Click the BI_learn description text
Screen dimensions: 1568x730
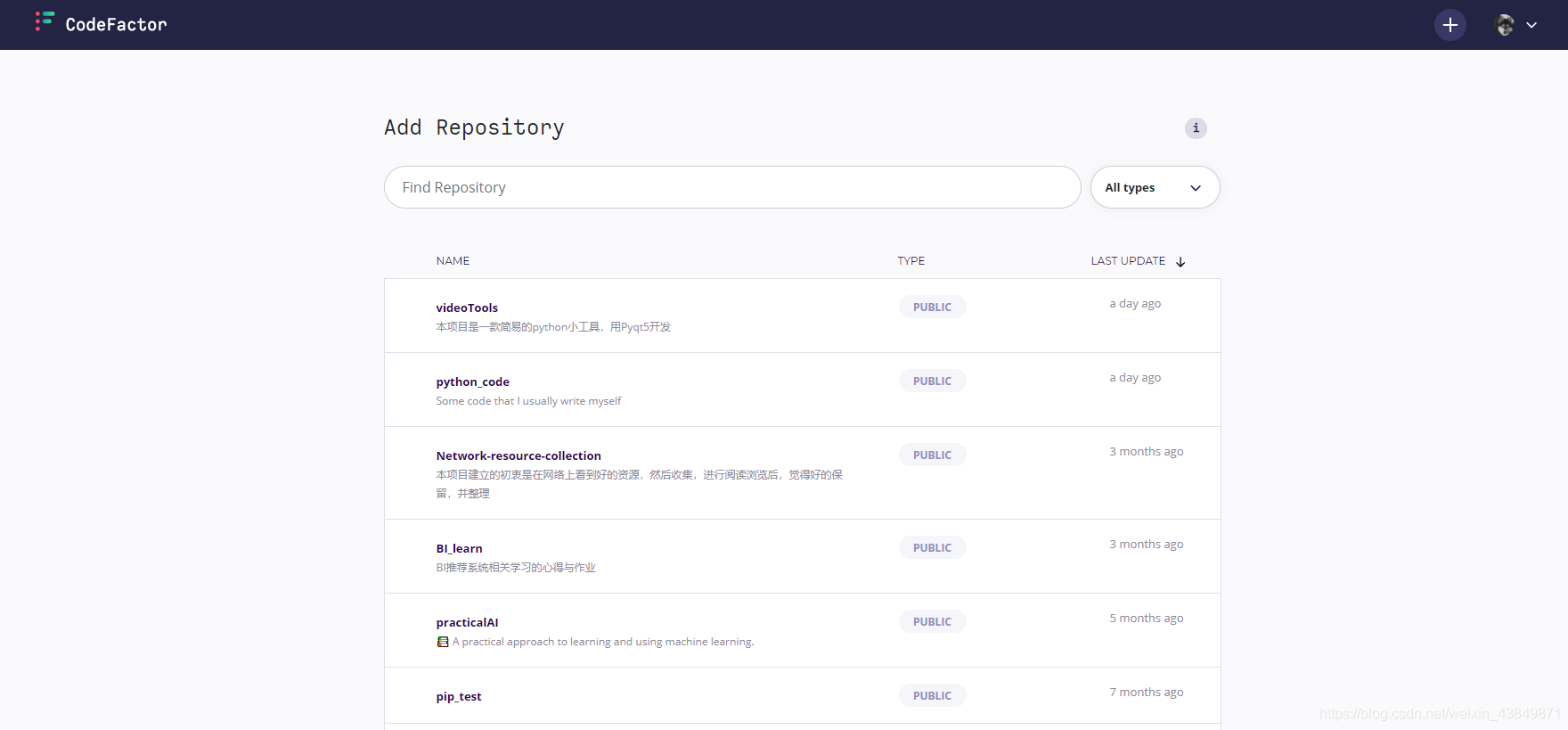[516, 568]
